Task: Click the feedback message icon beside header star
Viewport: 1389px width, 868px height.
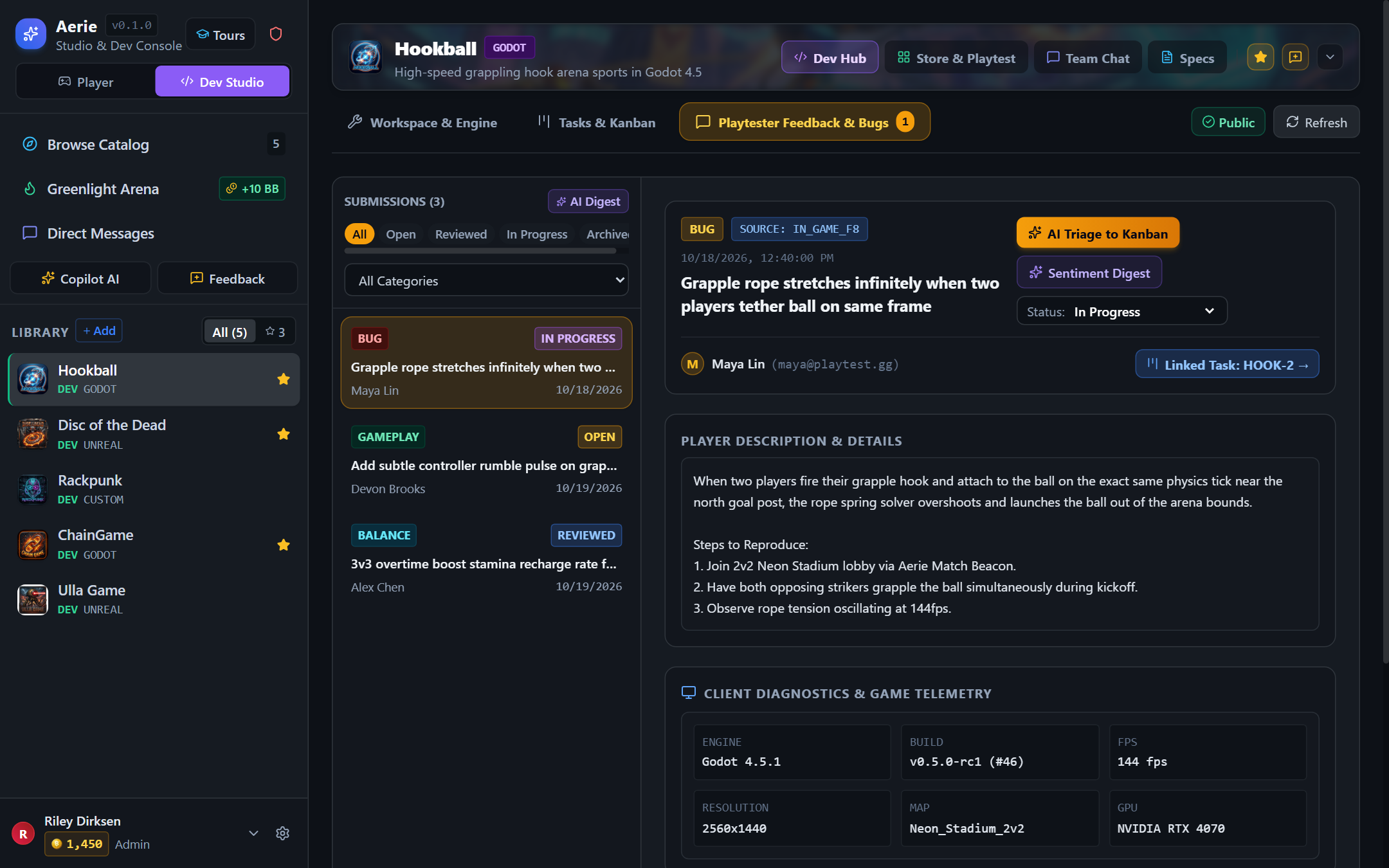Action: point(1295,57)
